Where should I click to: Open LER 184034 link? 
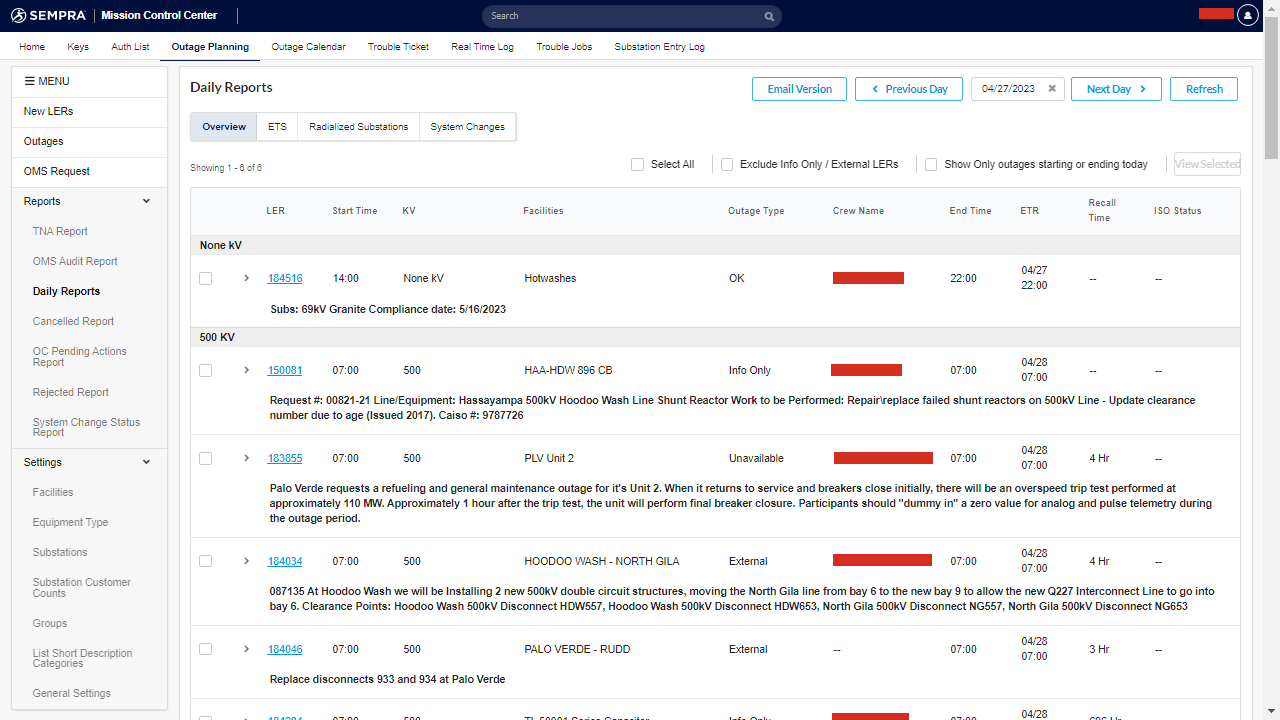click(x=285, y=561)
